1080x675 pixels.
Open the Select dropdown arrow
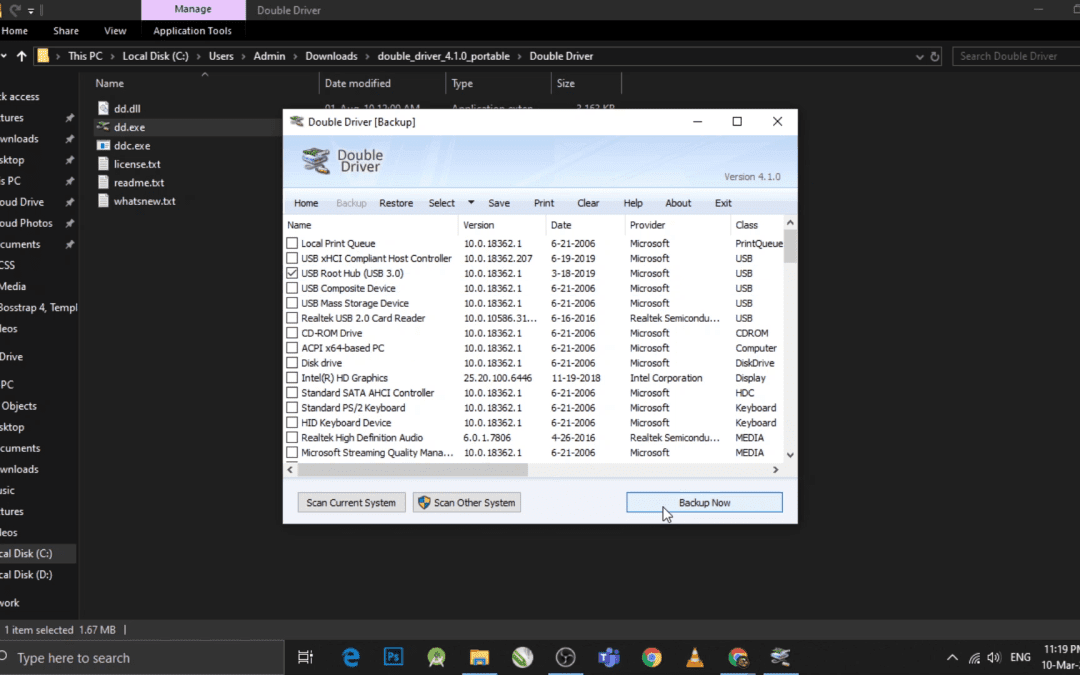click(471, 202)
